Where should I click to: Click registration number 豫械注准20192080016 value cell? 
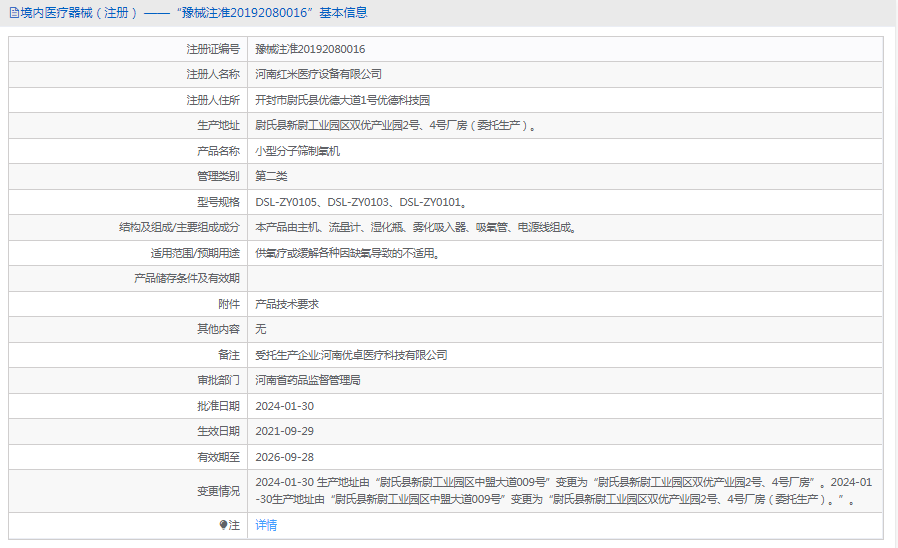click(x=310, y=49)
